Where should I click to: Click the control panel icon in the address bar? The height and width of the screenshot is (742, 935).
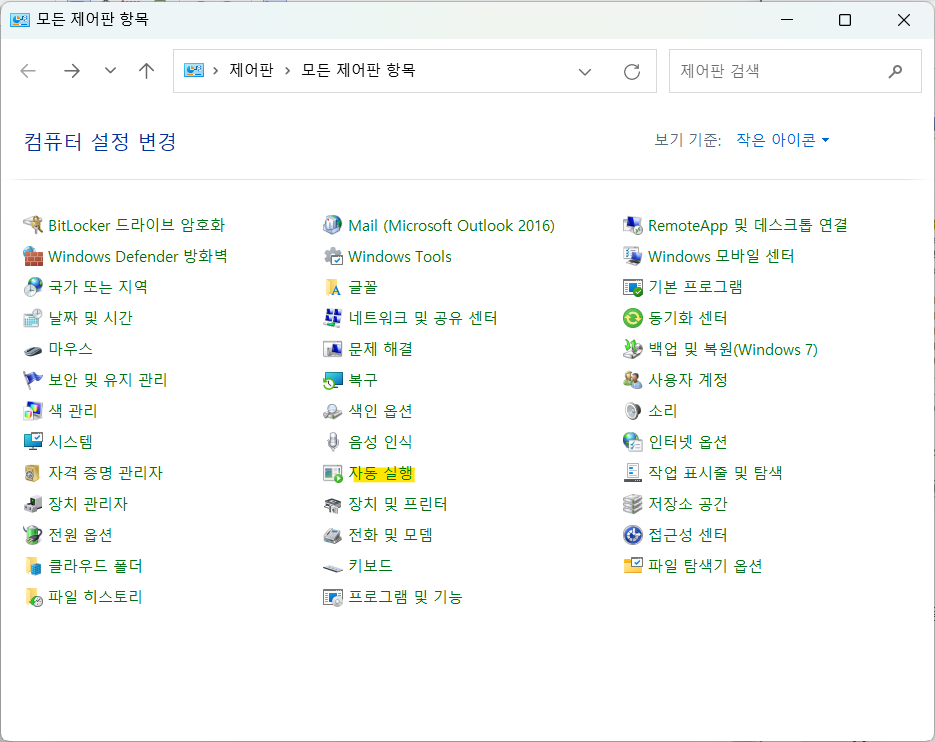[194, 70]
